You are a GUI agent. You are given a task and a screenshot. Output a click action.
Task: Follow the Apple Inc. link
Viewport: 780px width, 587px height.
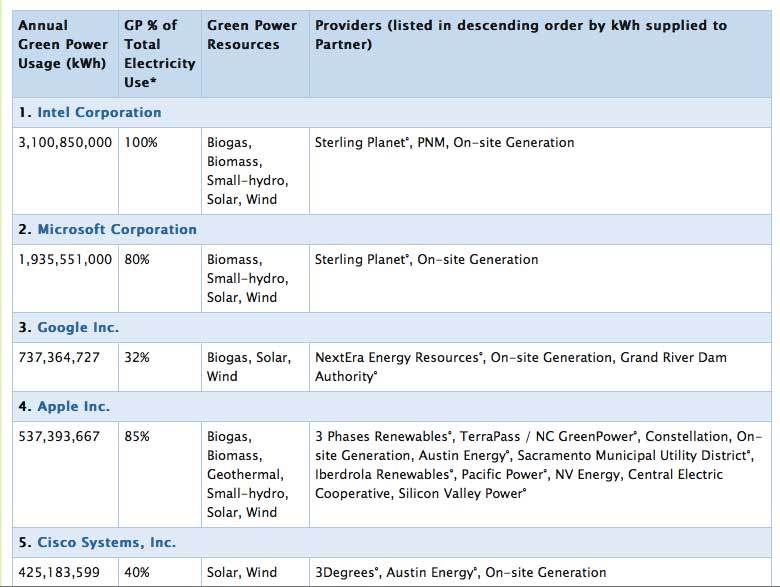[73, 407]
